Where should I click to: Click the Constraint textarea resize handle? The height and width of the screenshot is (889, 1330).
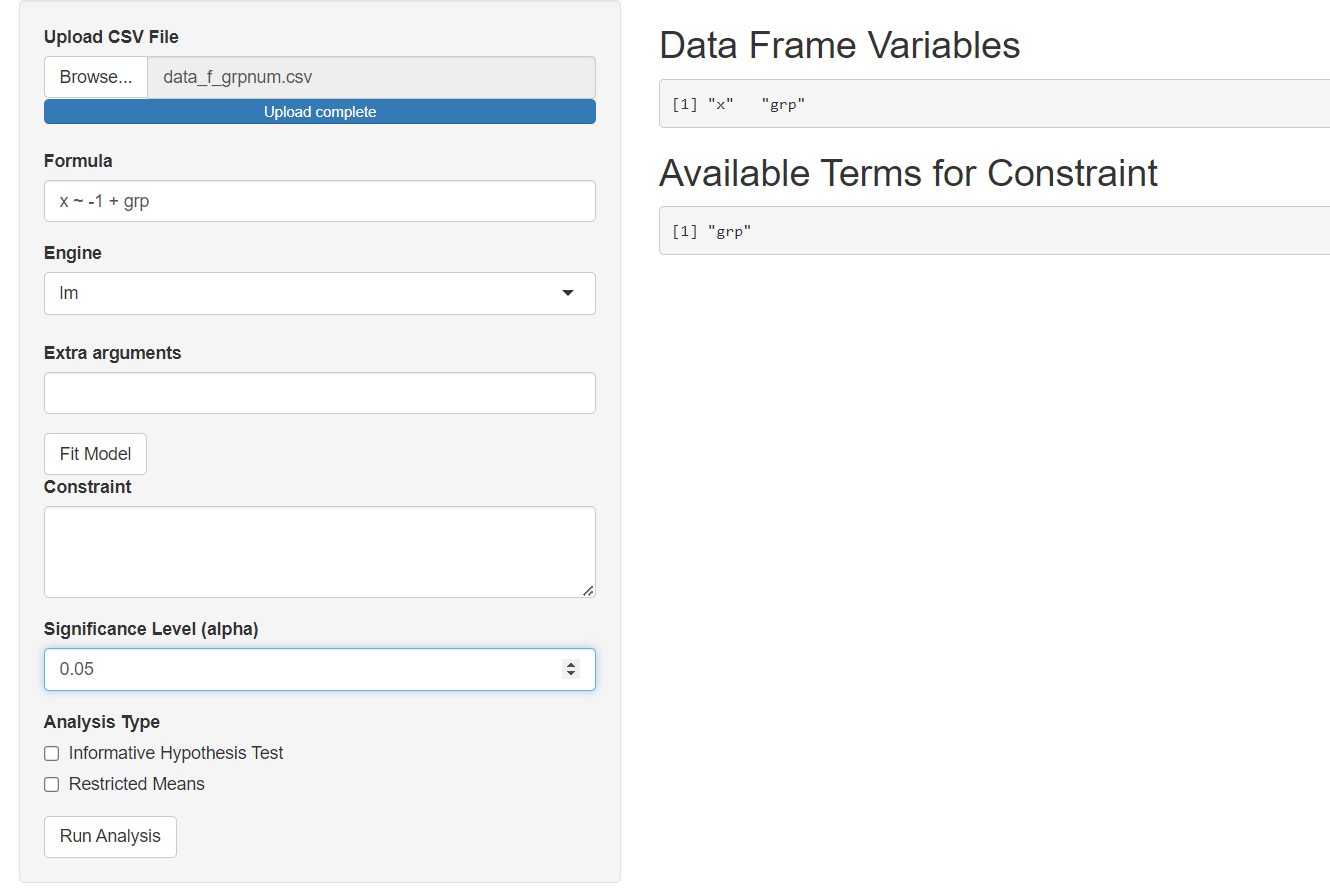point(588,590)
